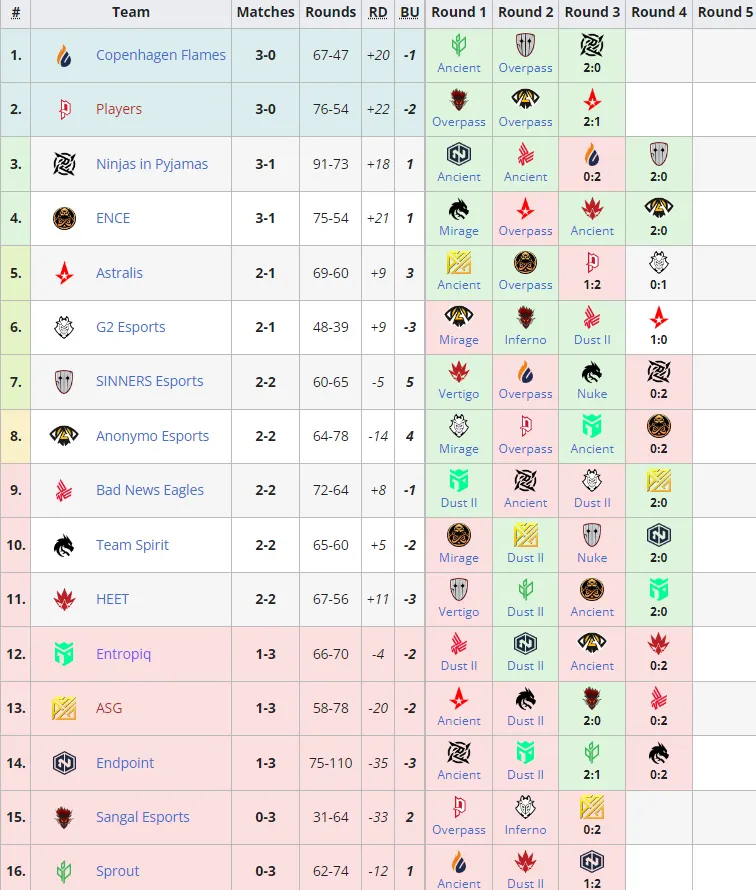Viewport: 756px width, 890px height.
Task: Click G2 opponent icon in Astralis Round 4
Action: click(658, 262)
